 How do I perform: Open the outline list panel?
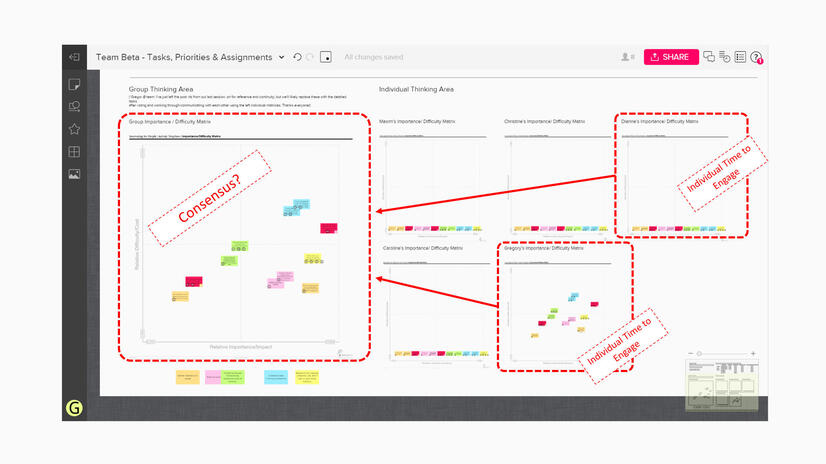pos(740,57)
